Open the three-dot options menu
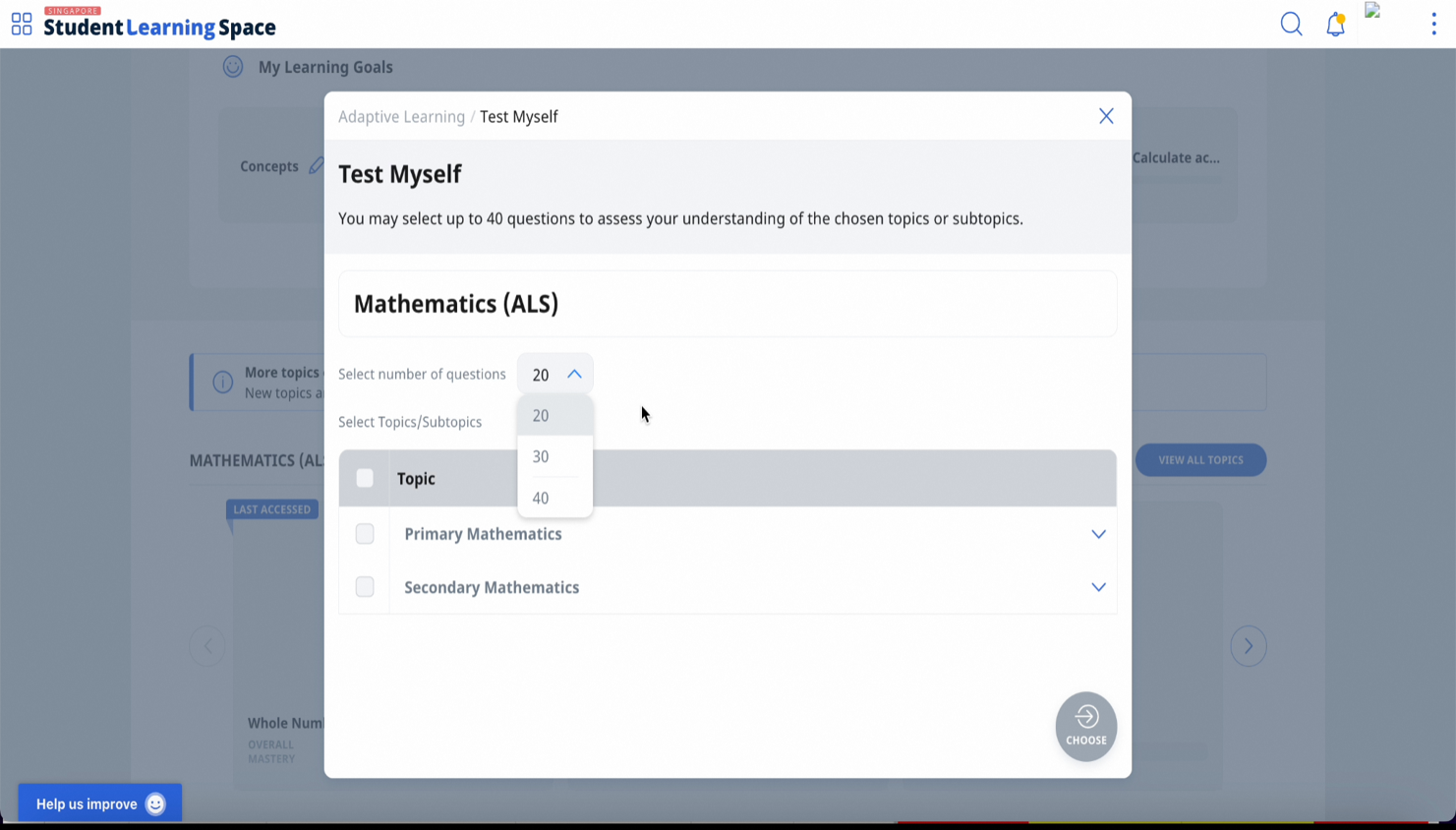The width and height of the screenshot is (1456, 830). (x=1433, y=24)
